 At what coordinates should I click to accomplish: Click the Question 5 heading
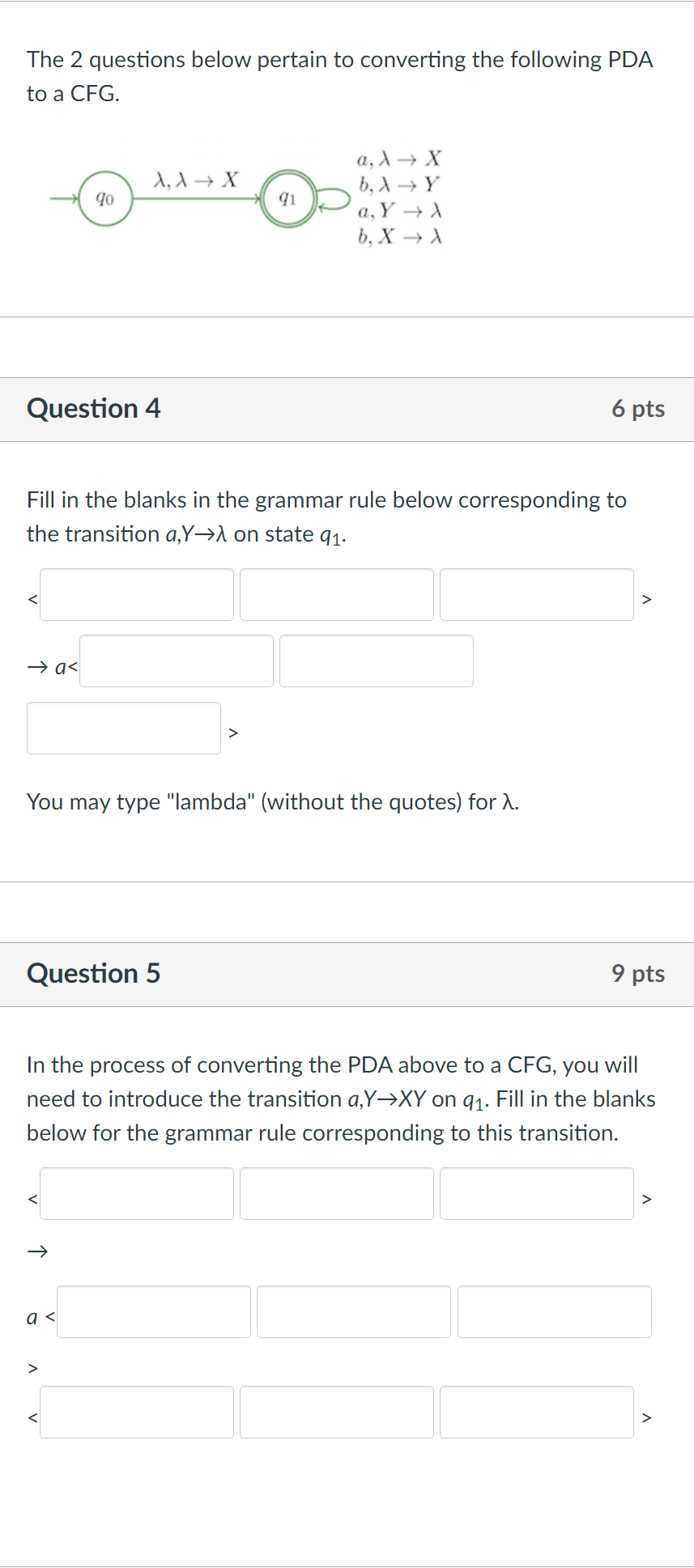click(x=95, y=974)
